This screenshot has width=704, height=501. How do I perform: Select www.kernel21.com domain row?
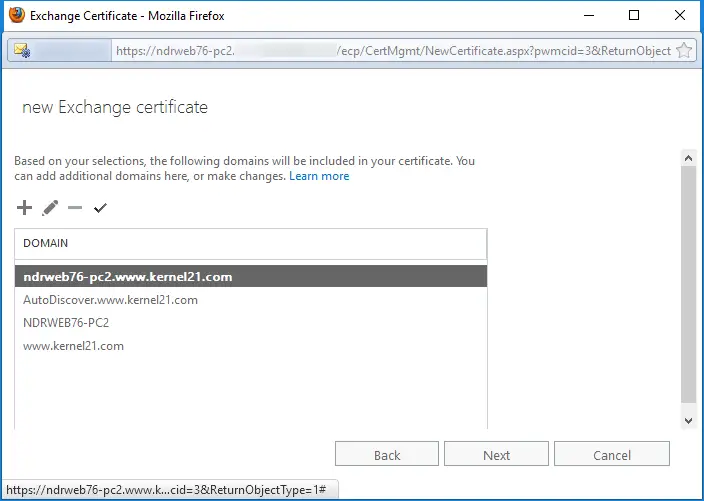pyautogui.click(x=251, y=346)
